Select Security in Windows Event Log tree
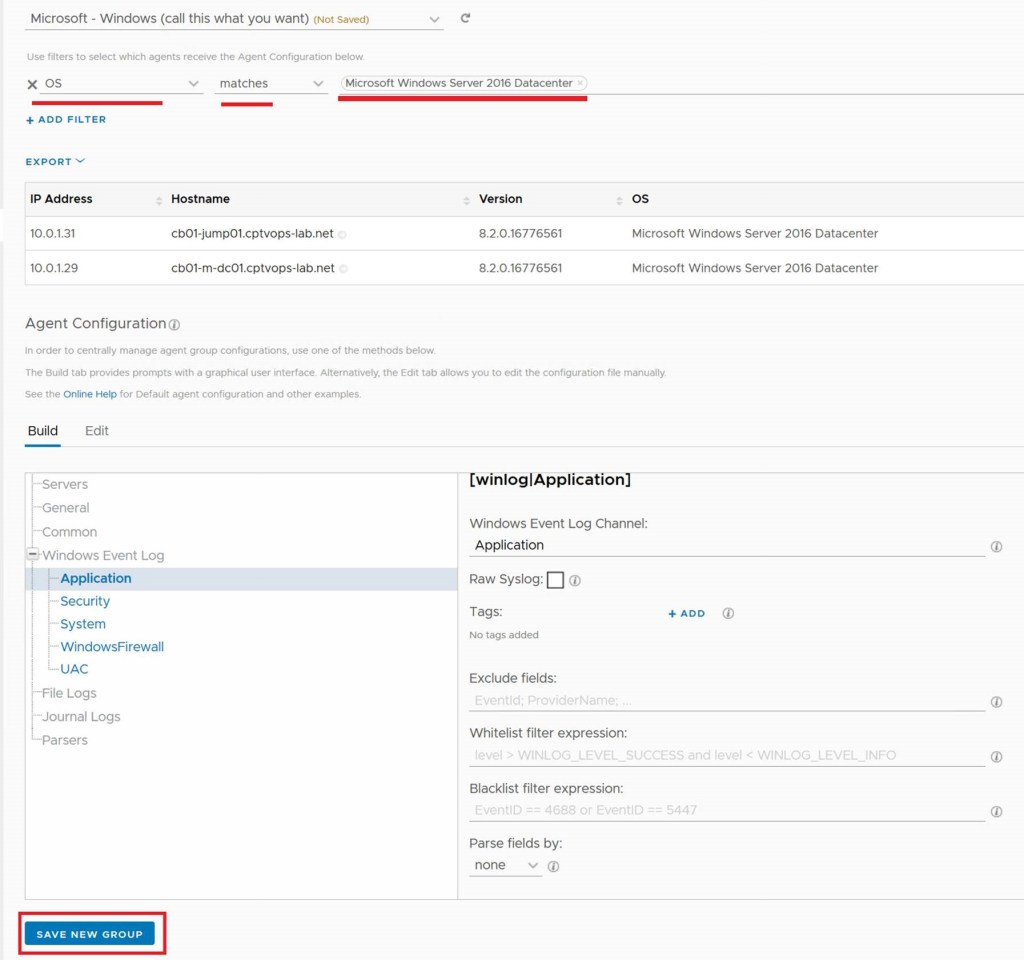This screenshot has width=1024, height=960. (85, 601)
